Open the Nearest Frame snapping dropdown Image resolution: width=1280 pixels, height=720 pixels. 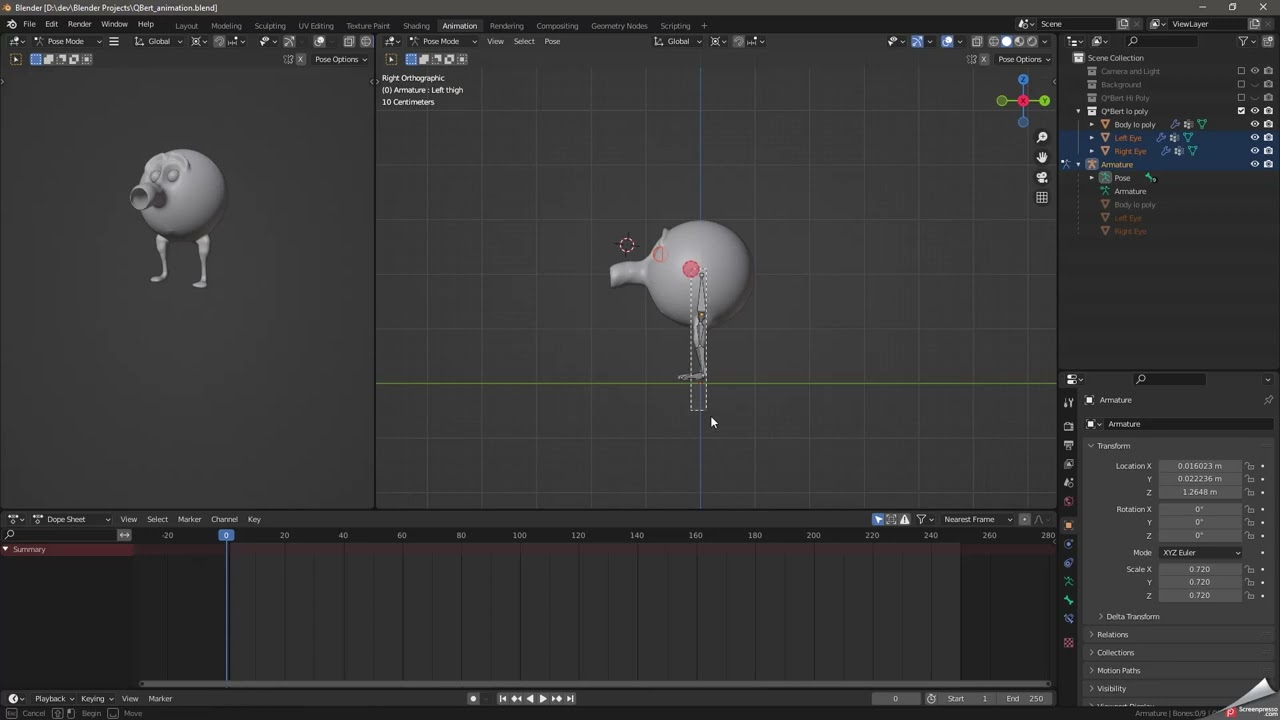pos(973,519)
